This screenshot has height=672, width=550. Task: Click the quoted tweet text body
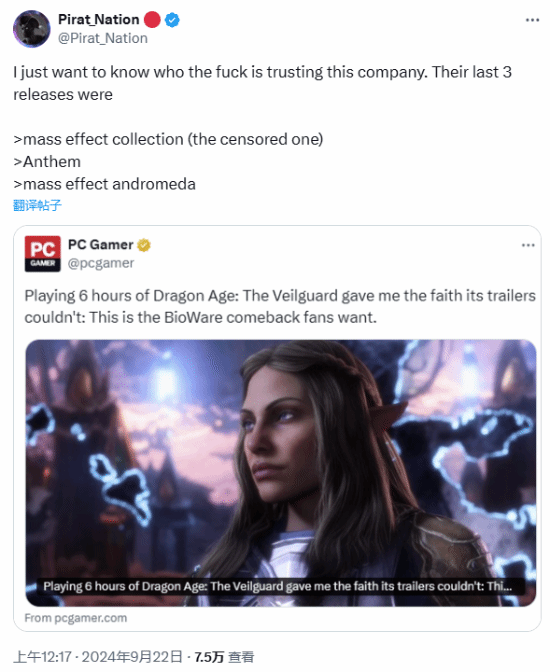pos(280,306)
